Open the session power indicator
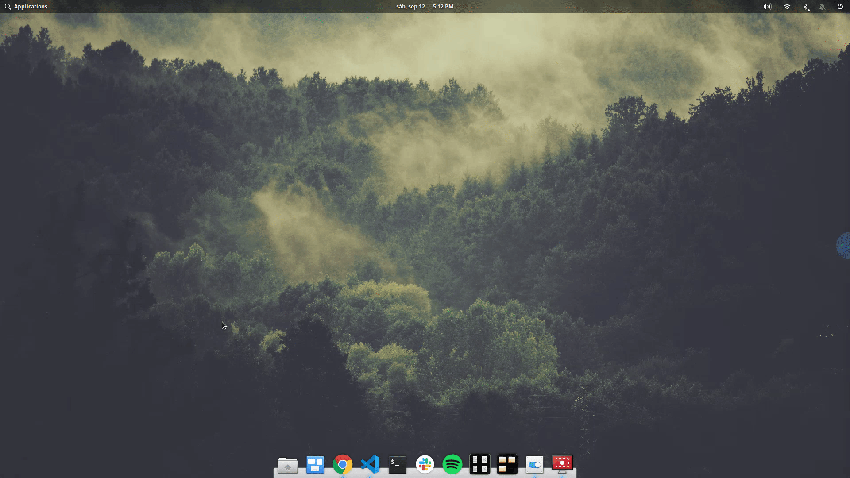 point(840,7)
